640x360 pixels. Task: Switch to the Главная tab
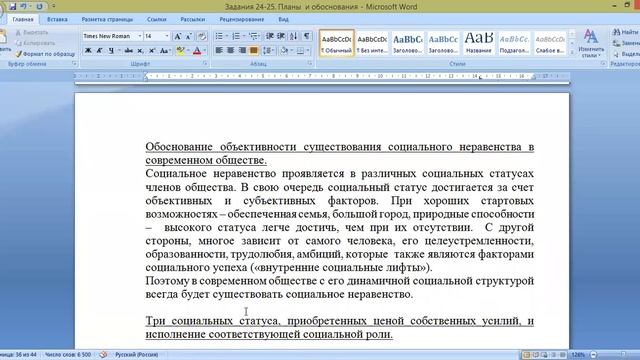pyautogui.click(x=23, y=19)
